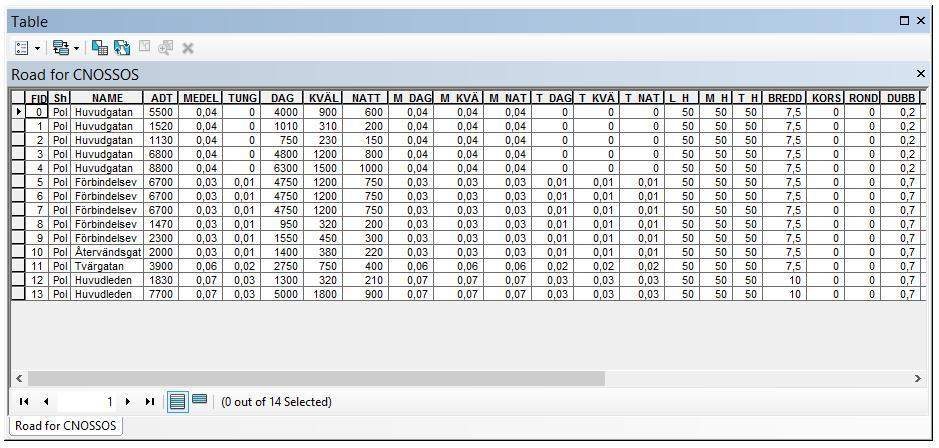Click the selection count status text
939x448 pixels.
pyautogui.click(x=276, y=402)
